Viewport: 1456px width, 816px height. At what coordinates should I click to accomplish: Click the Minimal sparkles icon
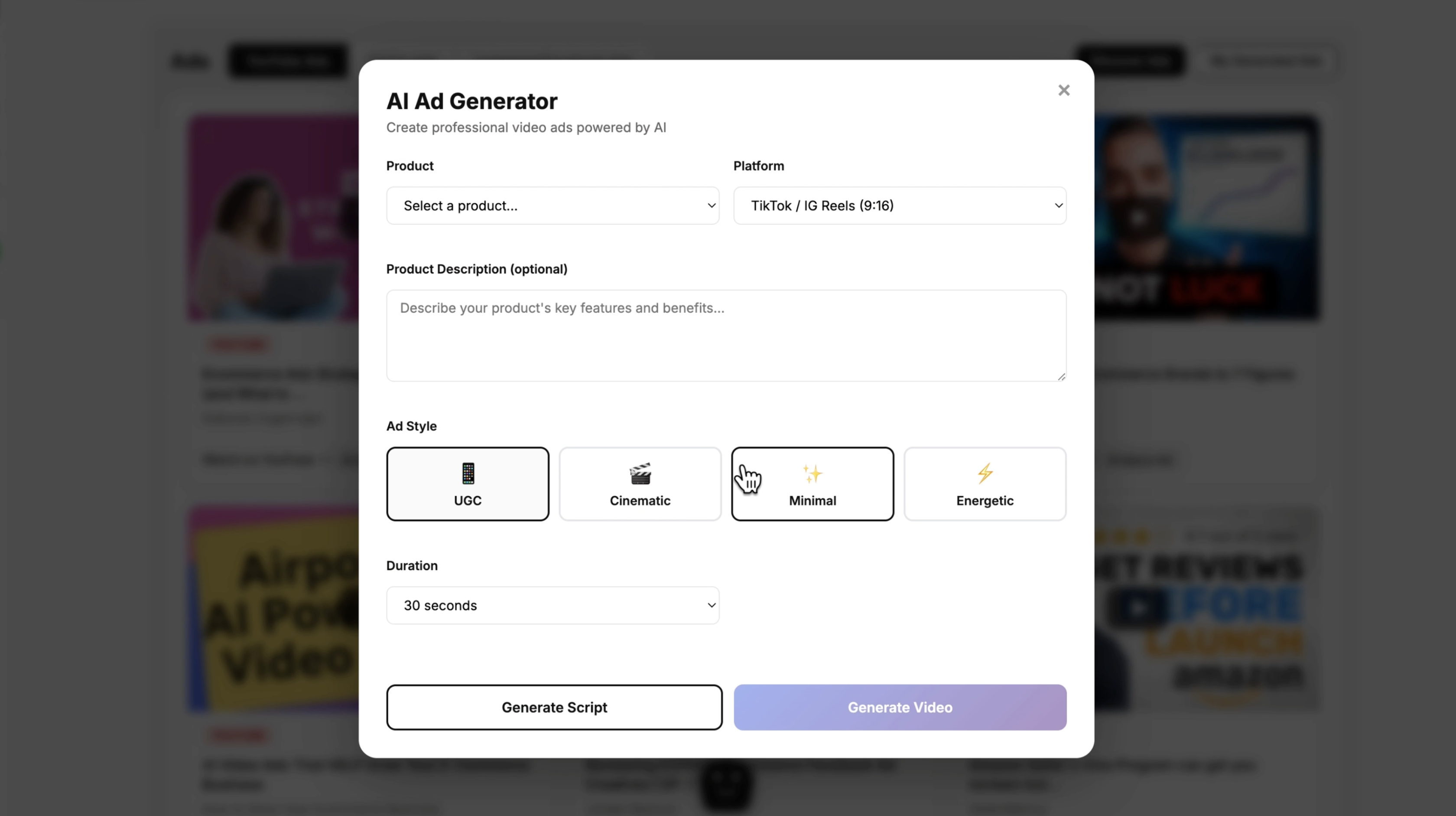coord(812,473)
